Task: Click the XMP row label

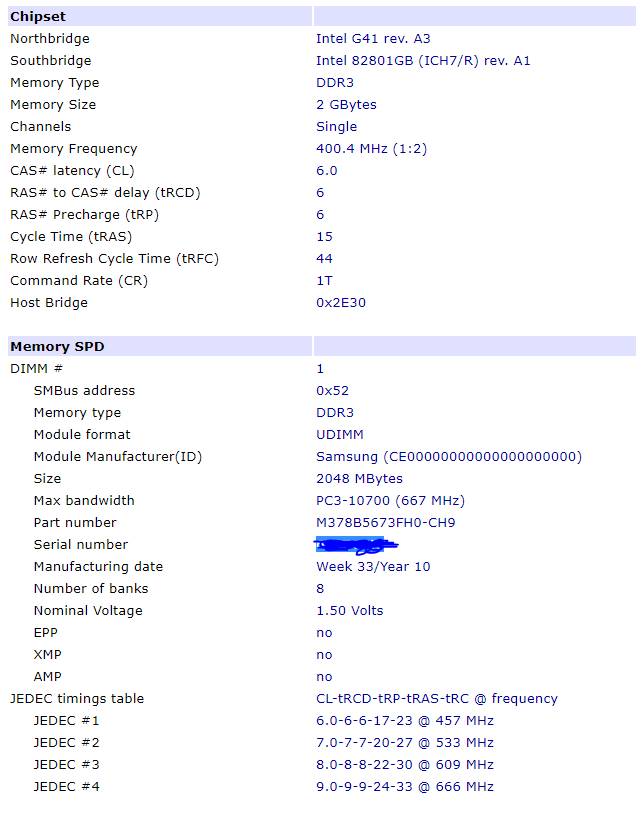Action: (x=47, y=654)
